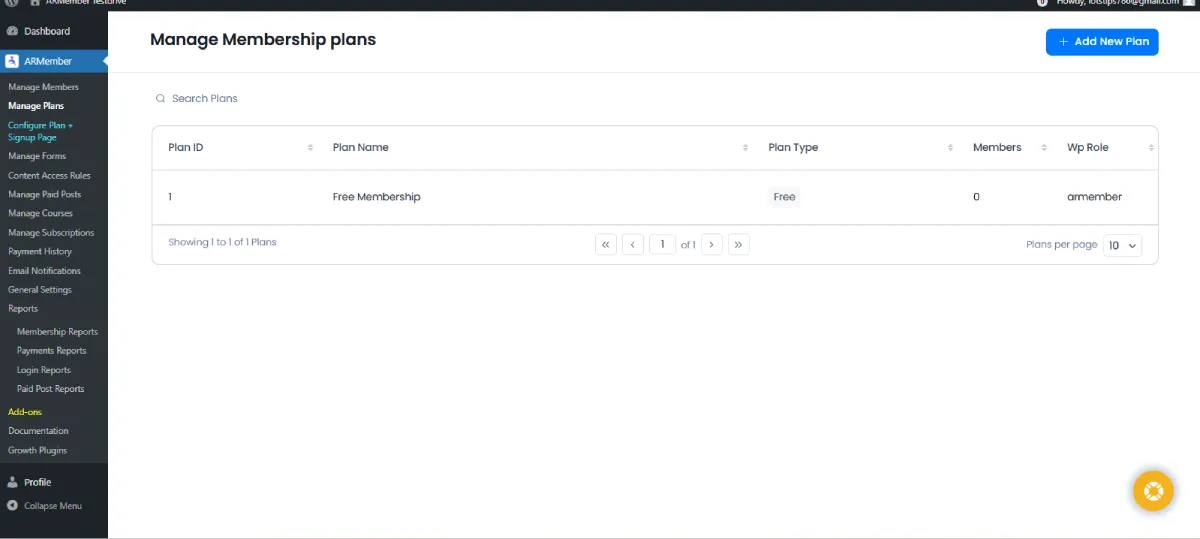Open the Plans per page dropdown

pos(1122,245)
